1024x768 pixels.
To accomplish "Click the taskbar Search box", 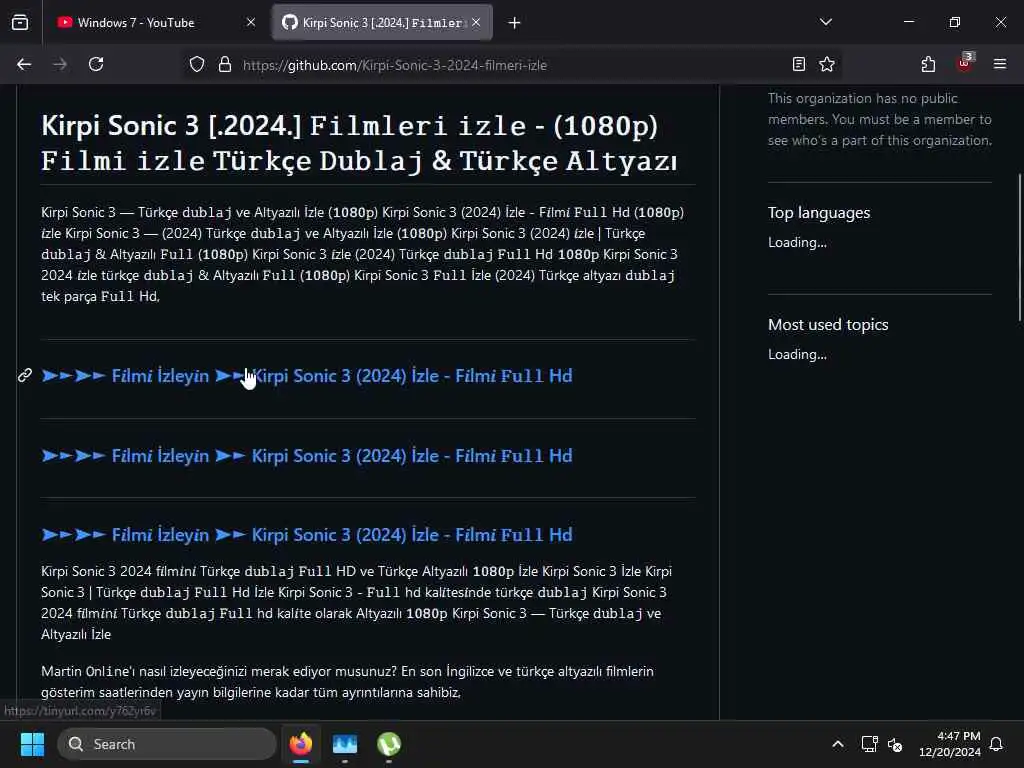I will coord(167,744).
